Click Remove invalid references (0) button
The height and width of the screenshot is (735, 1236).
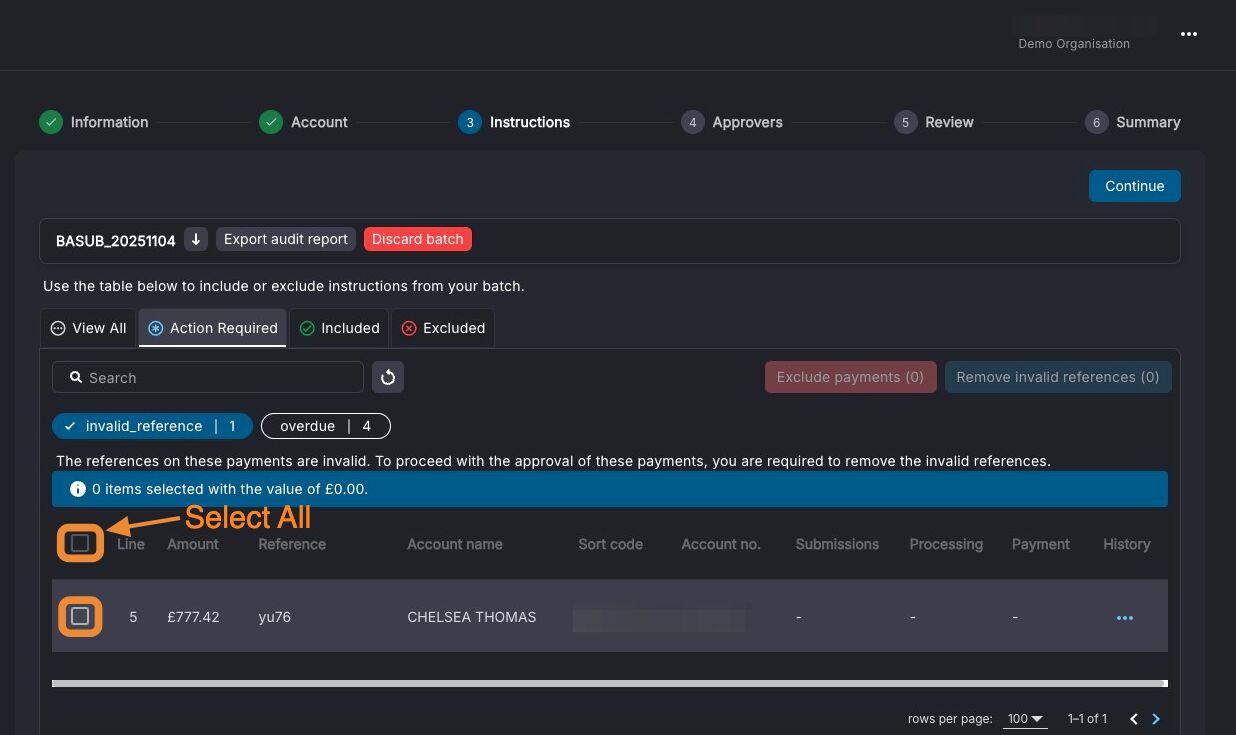click(x=1058, y=377)
